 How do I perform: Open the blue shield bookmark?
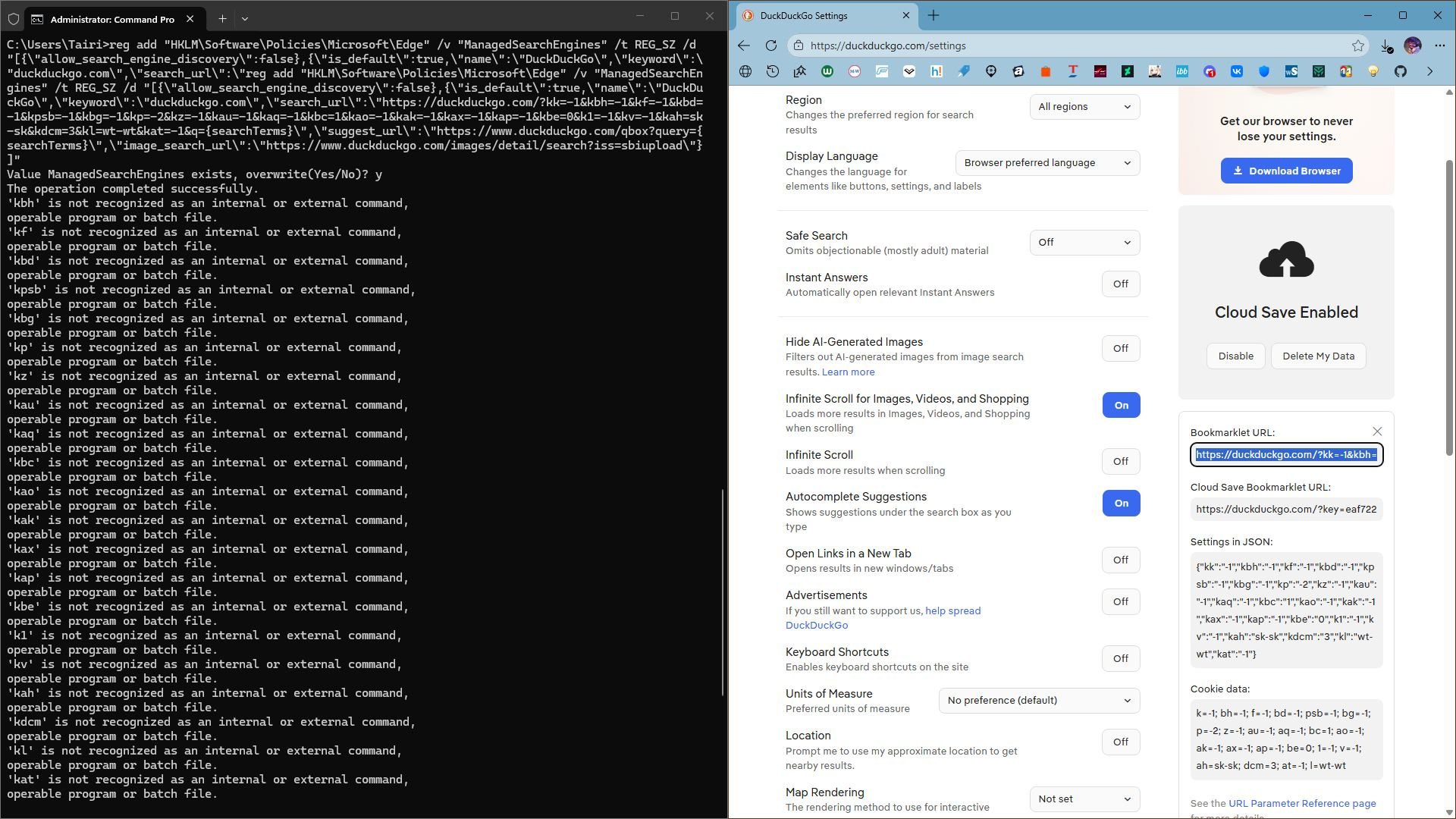(1264, 71)
